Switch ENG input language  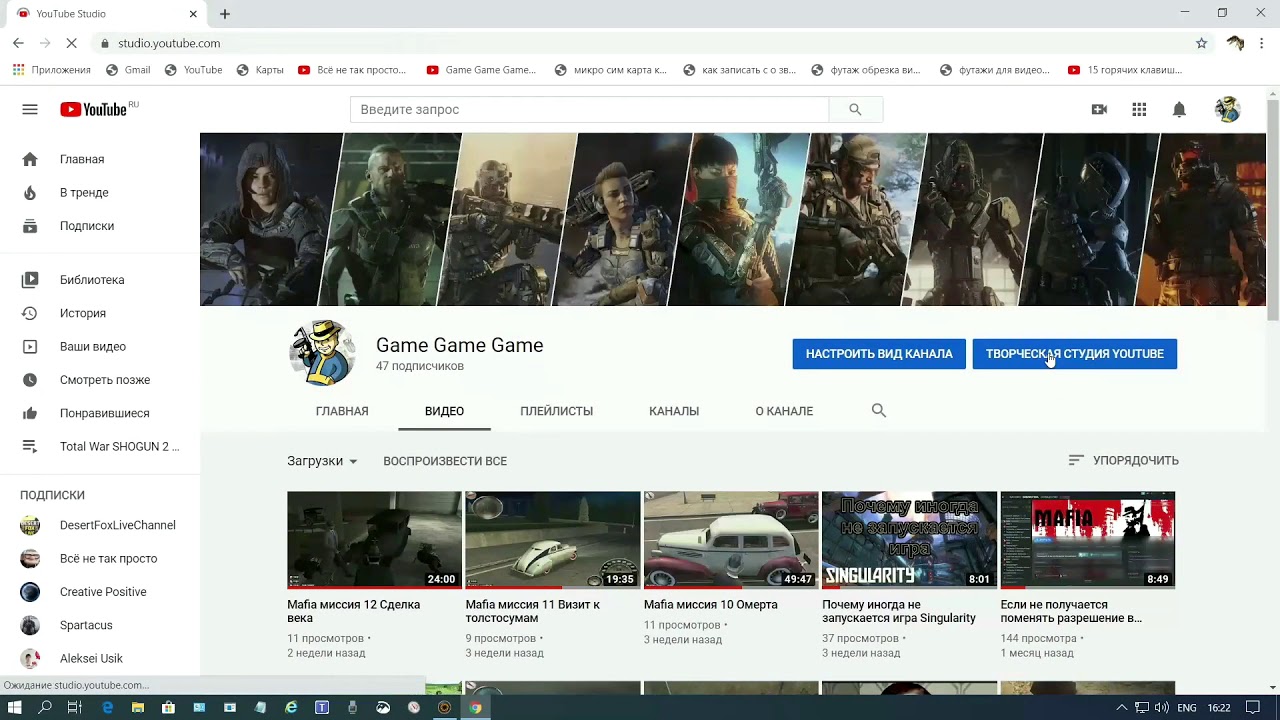click(x=1186, y=707)
